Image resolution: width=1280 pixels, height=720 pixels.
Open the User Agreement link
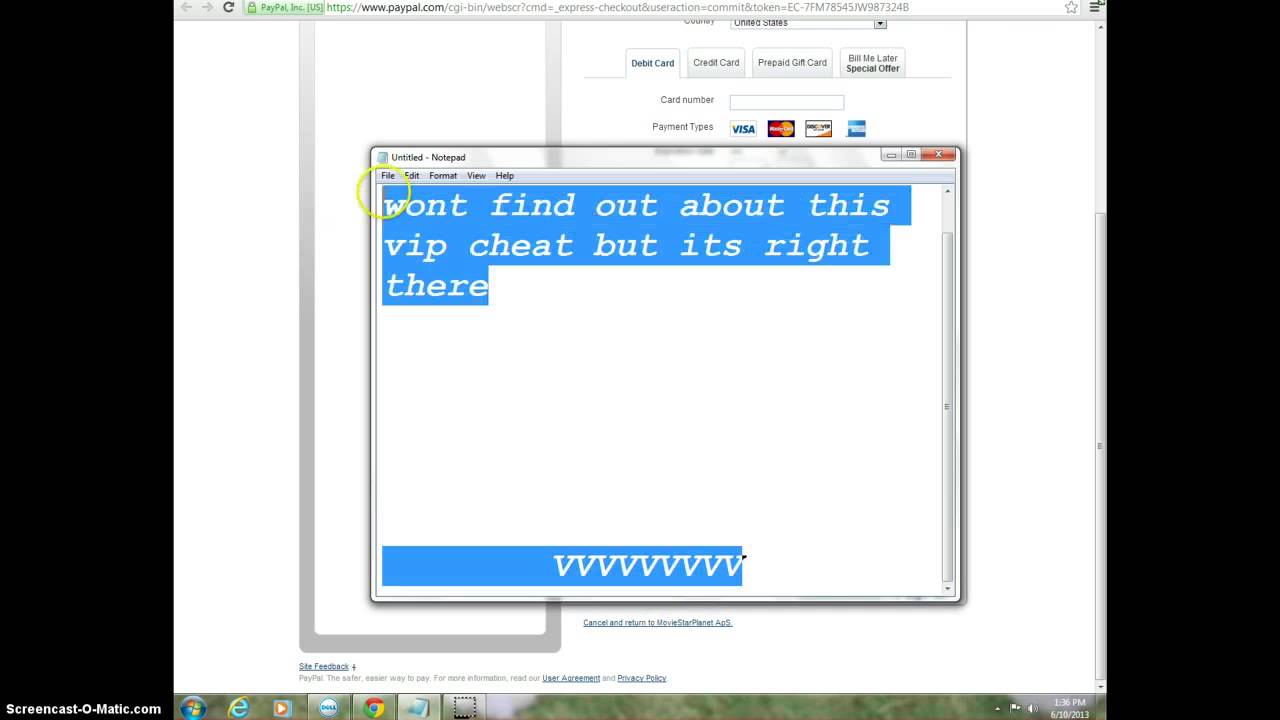tap(571, 678)
